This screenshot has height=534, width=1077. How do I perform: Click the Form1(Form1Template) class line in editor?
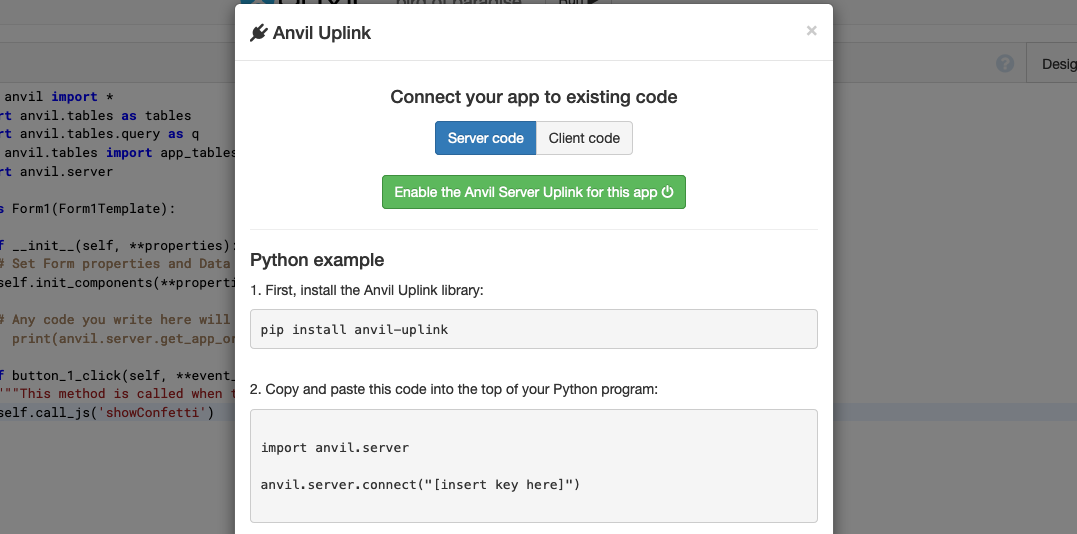(88, 208)
